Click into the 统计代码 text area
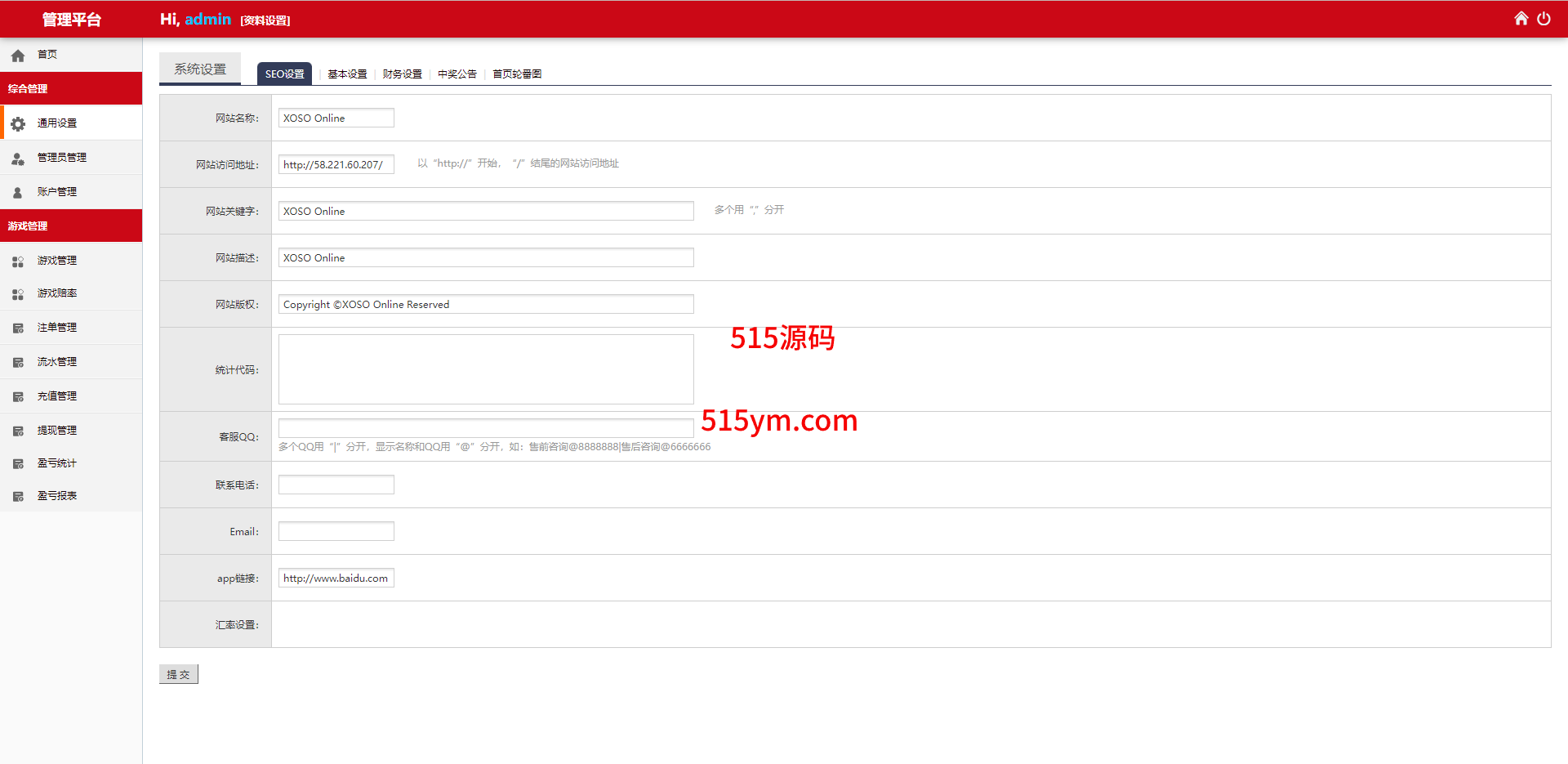1568x764 pixels. 486,369
